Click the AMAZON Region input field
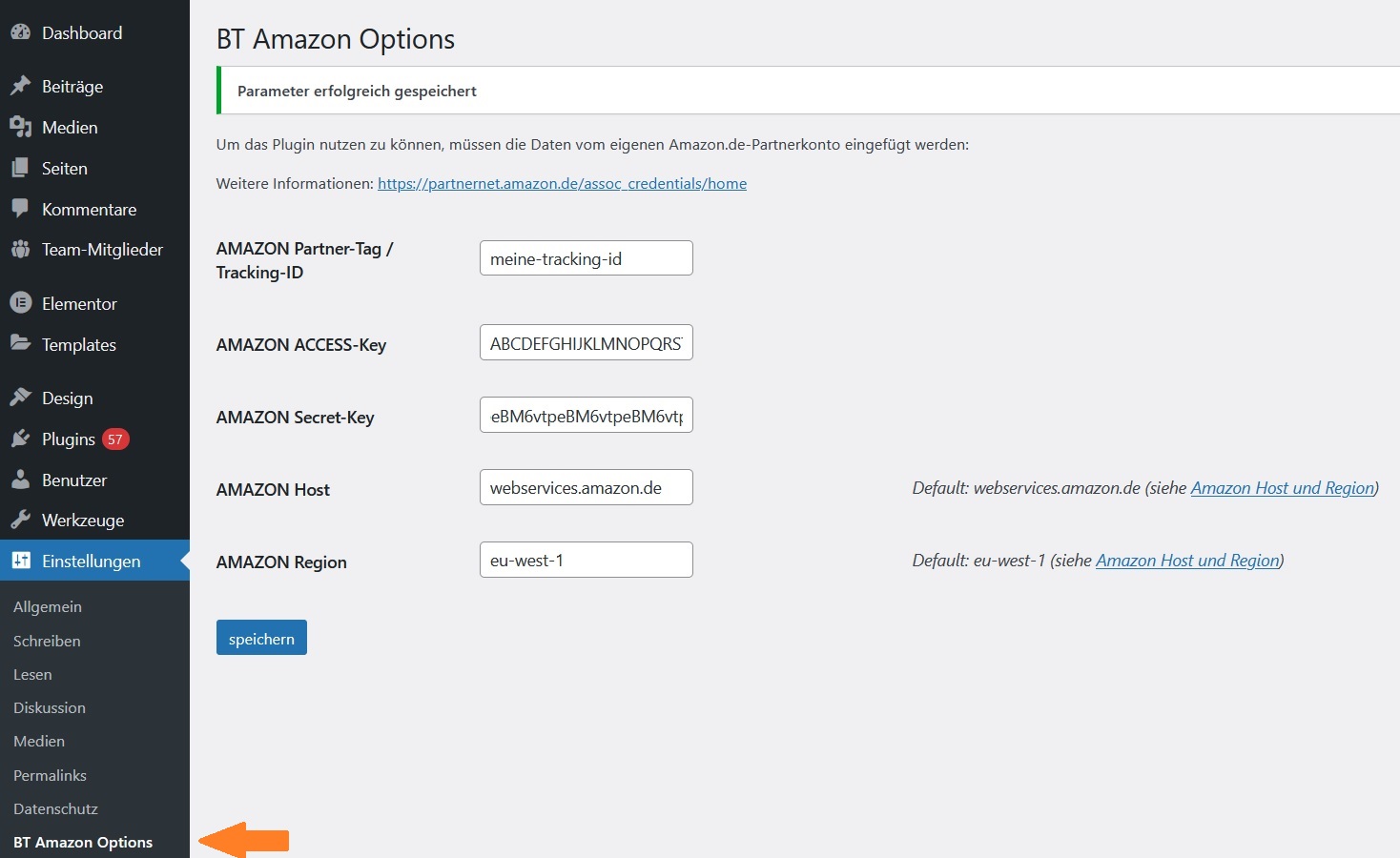The image size is (1400, 858). tap(586, 560)
